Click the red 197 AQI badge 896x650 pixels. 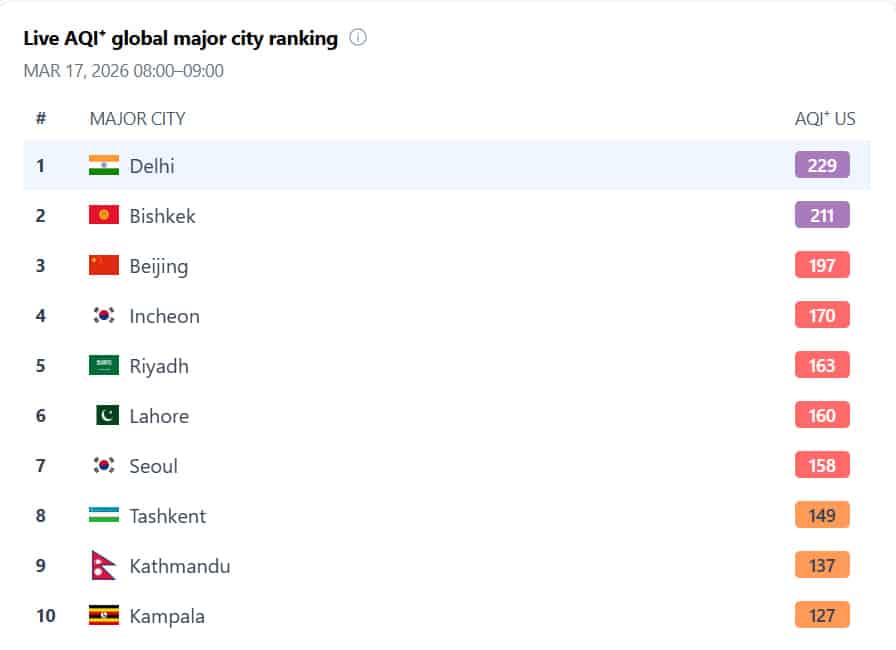tap(822, 265)
